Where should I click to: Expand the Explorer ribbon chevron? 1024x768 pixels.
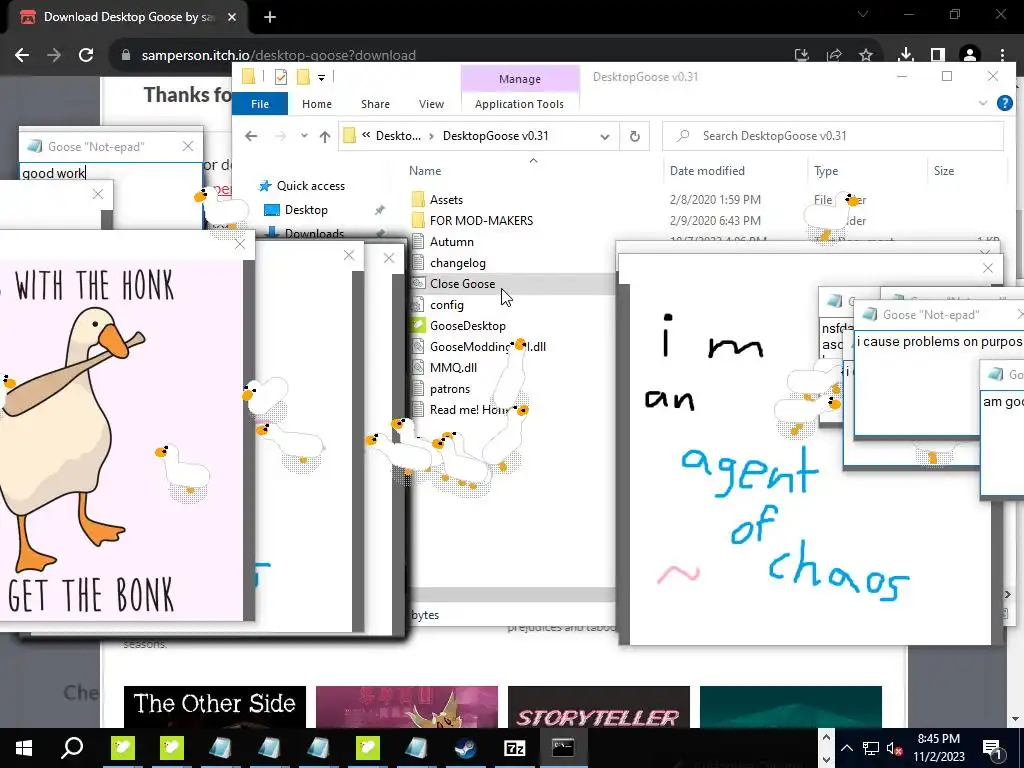pyautogui.click(x=983, y=103)
